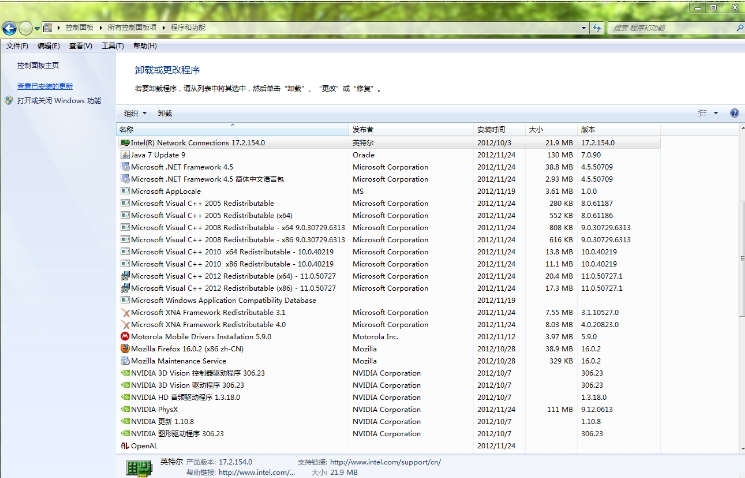Click the Visual C++ 2005 Redistributable (x64) icon
This screenshot has height=478, width=745.
click(x=125, y=215)
